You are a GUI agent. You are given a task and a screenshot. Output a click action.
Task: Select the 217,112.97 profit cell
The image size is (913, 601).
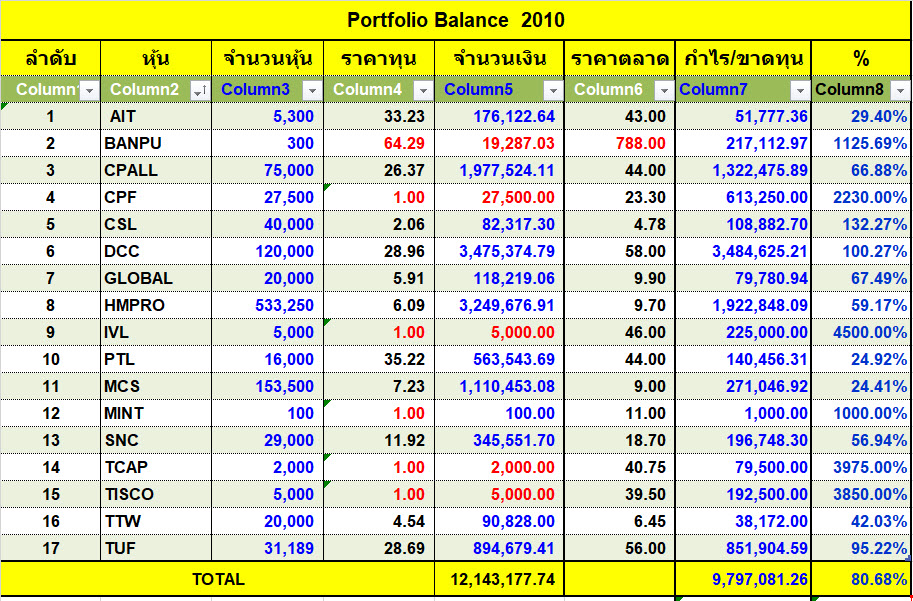click(743, 143)
